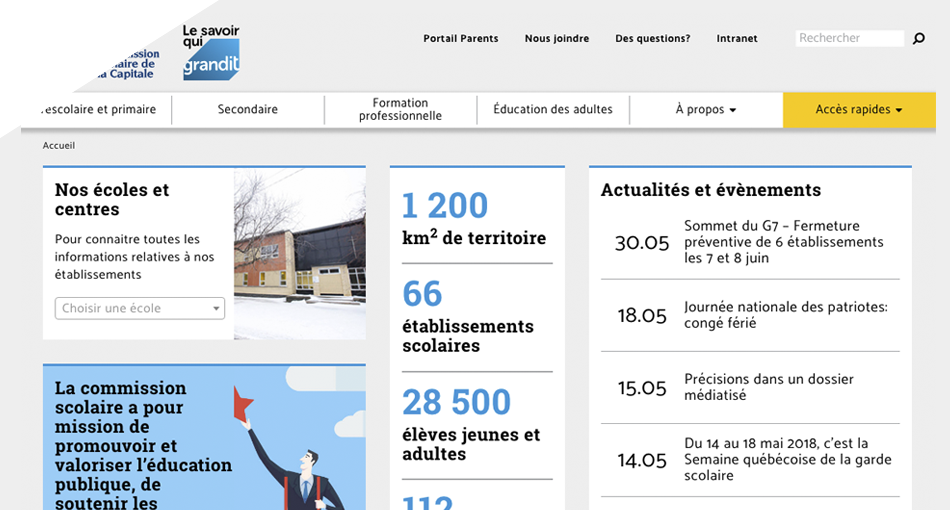Click the 28 500 élèves jeunes et adultes stat
The width and height of the screenshot is (950, 510).
coord(471,425)
